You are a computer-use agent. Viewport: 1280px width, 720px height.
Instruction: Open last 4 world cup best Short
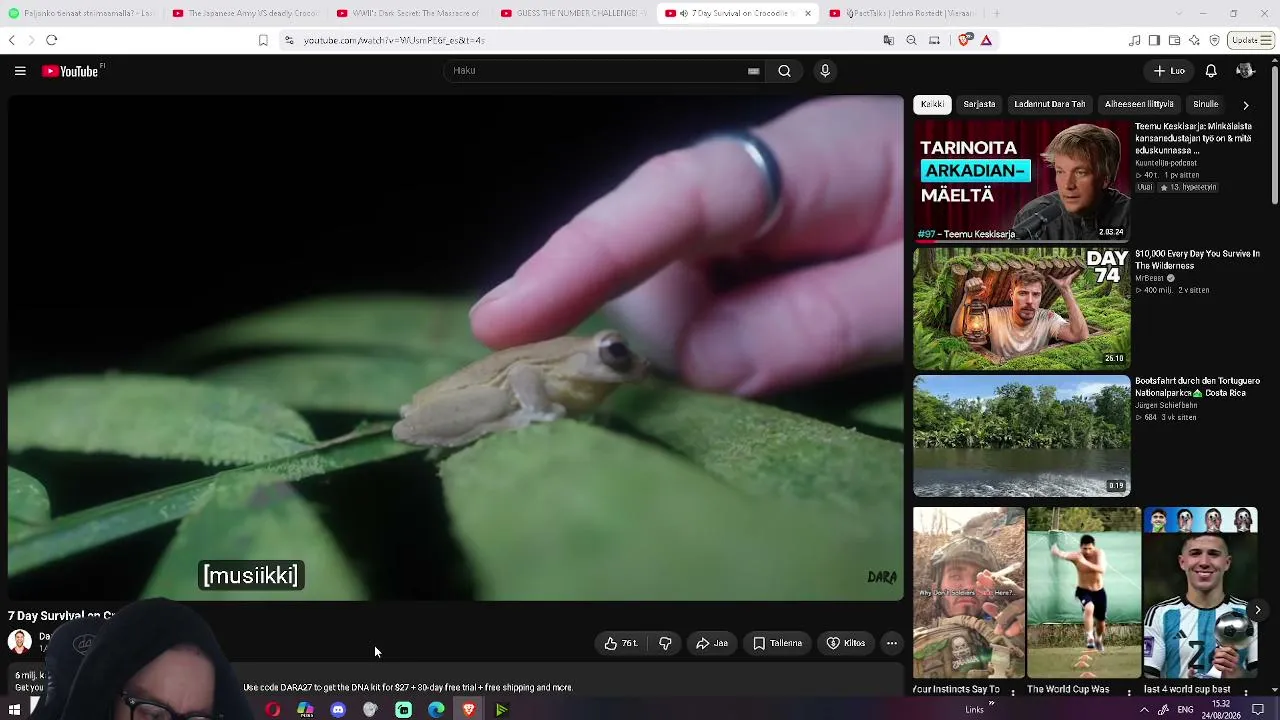(x=1200, y=593)
